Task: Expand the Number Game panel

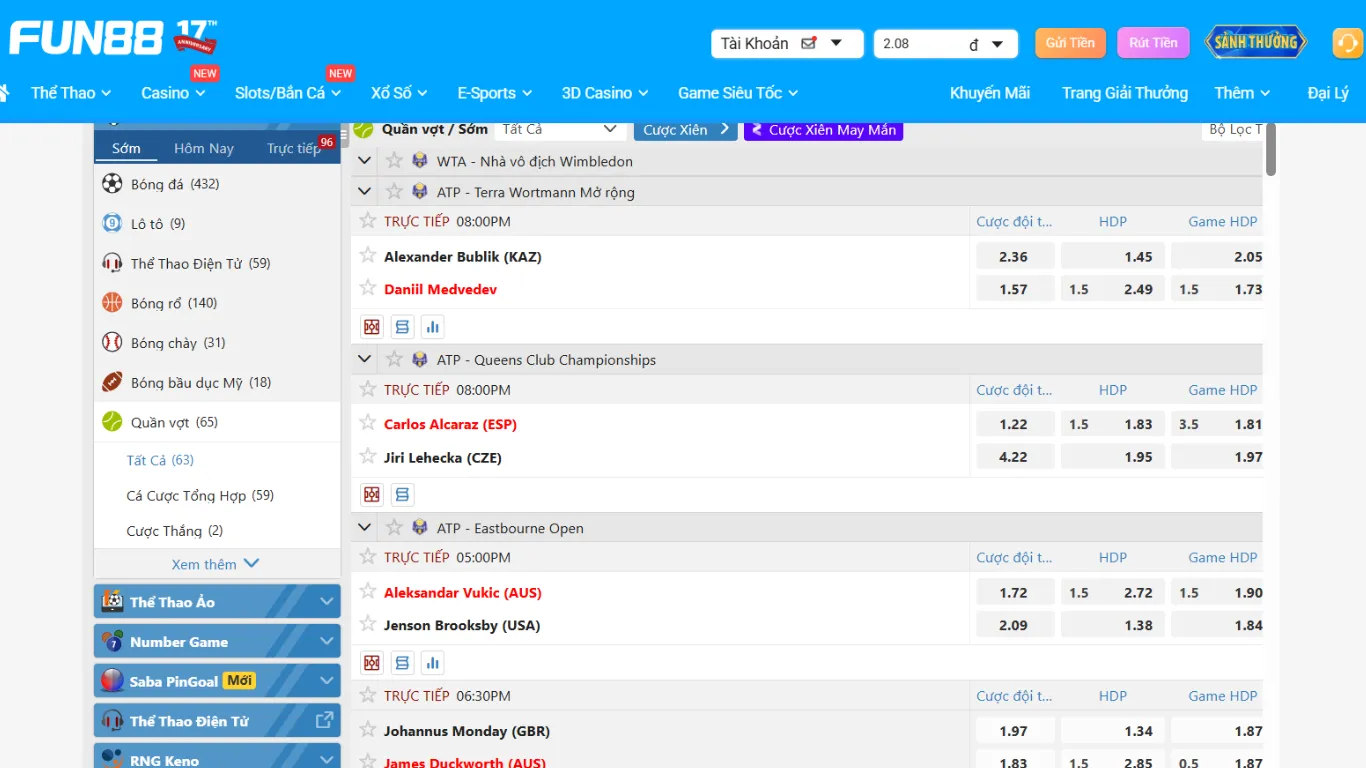Action: pyautogui.click(x=326, y=641)
